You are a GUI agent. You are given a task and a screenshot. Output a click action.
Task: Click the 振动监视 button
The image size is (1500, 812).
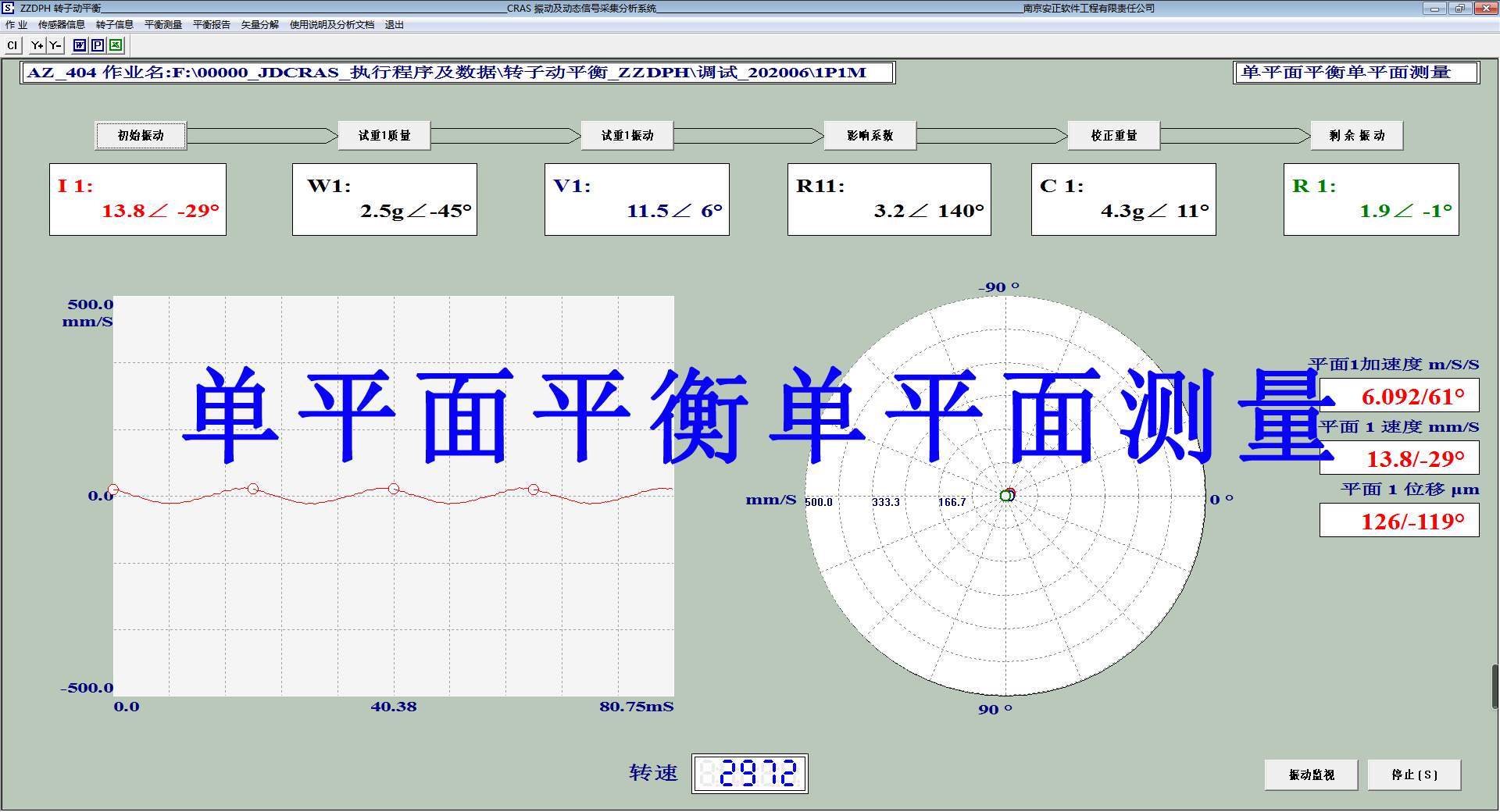[1311, 775]
